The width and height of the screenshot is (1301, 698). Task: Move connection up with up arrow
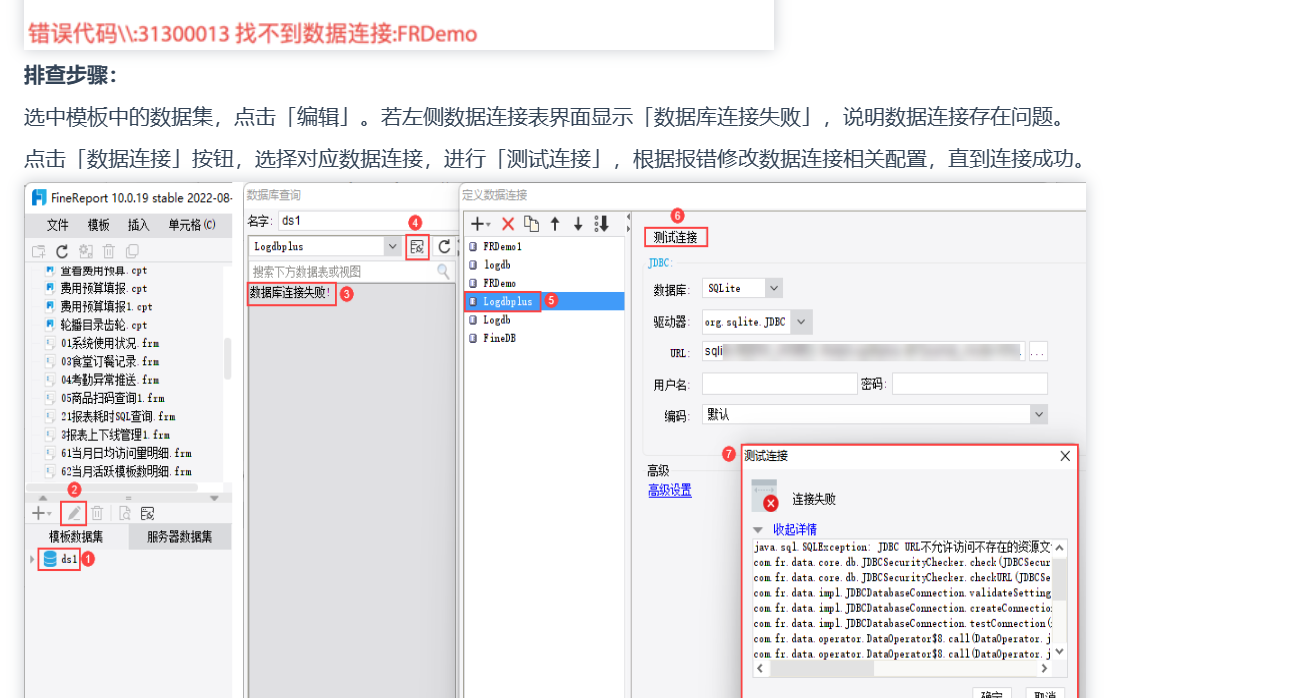555,224
